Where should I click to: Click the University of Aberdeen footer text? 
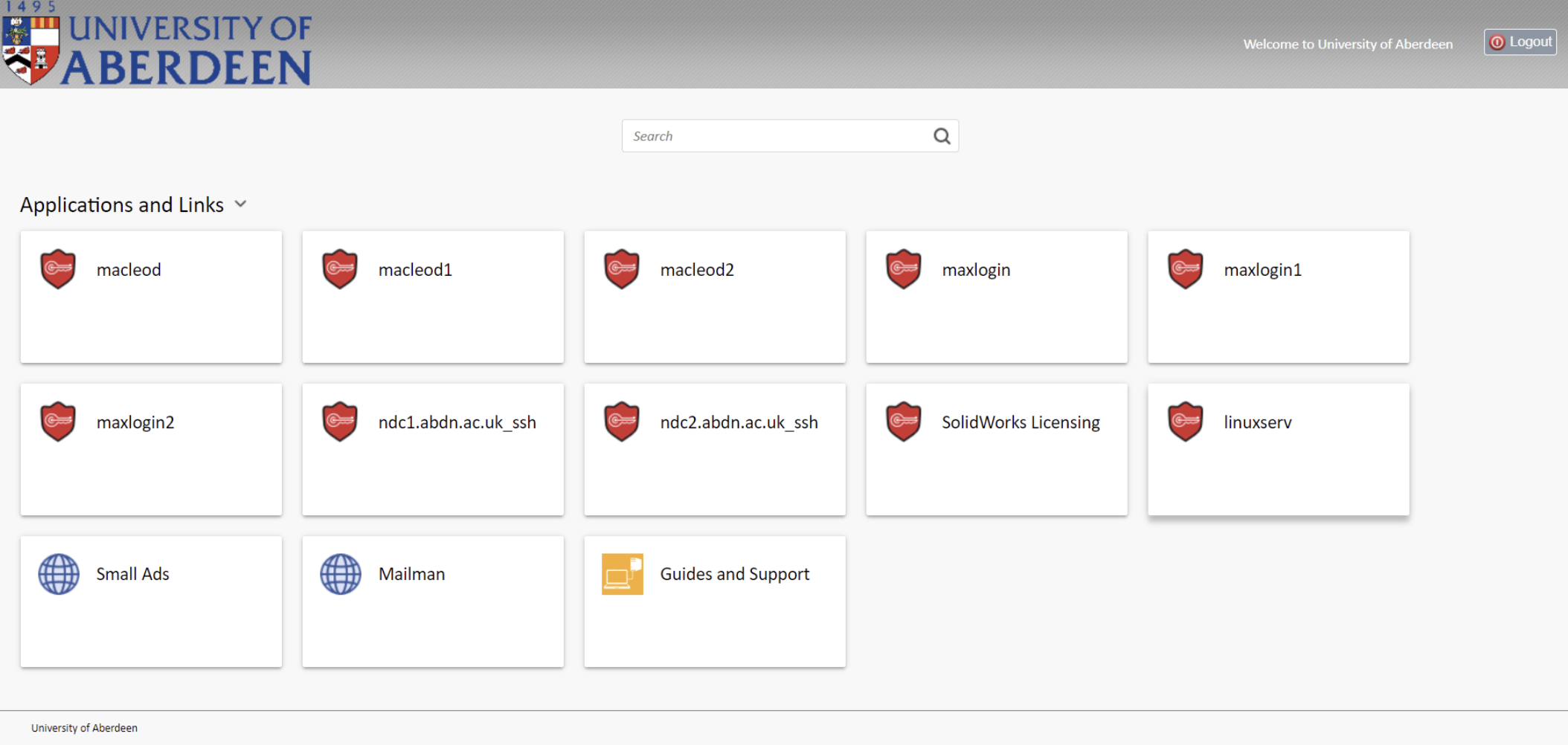pos(84,728)
